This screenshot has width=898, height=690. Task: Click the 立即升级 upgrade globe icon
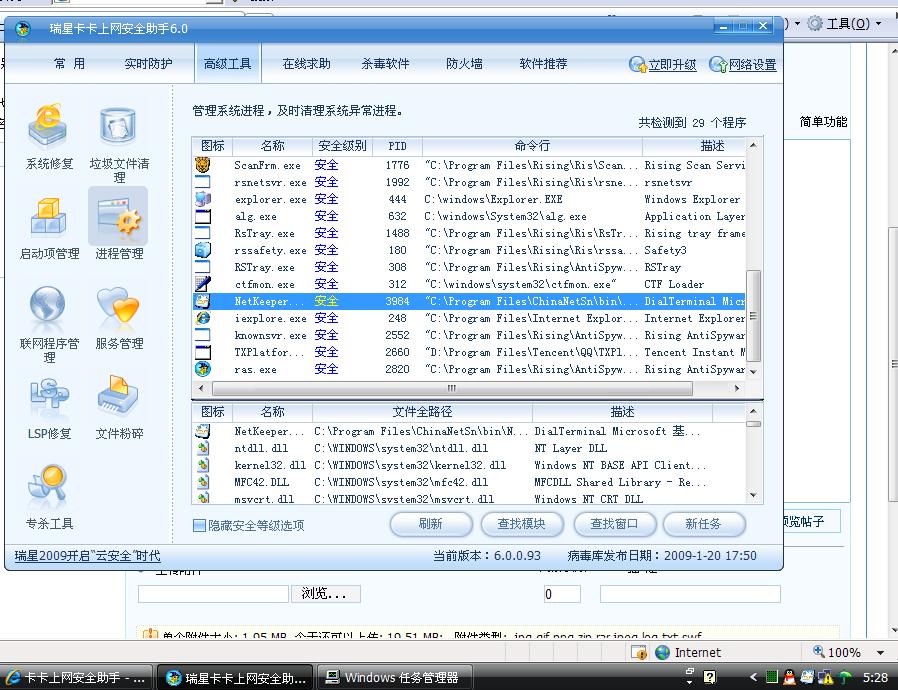tap(637, 64)
